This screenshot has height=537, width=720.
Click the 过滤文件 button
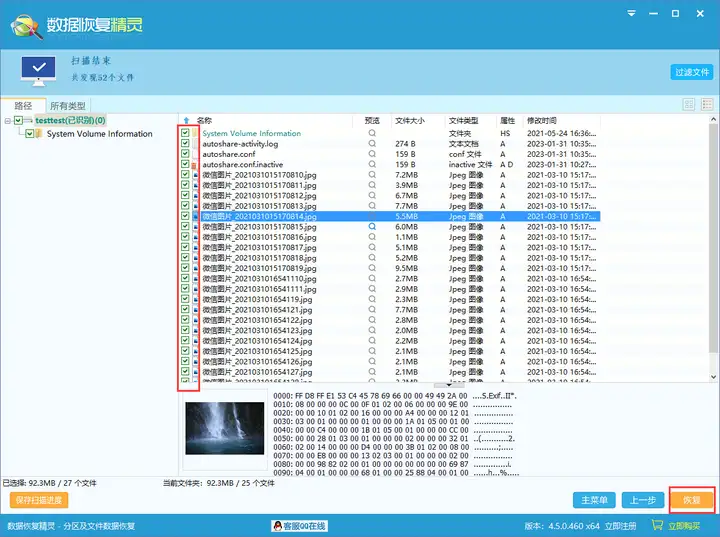(692, 72)
